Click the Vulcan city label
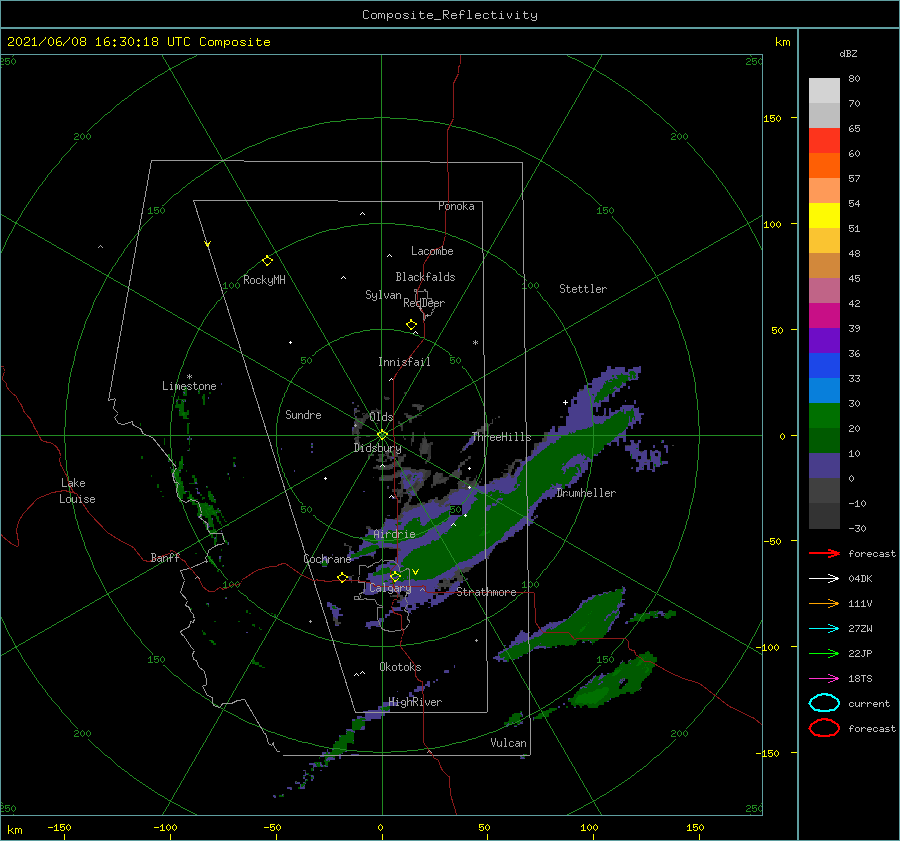The width and height of the screenshot is (900, 841). [509, 743]
